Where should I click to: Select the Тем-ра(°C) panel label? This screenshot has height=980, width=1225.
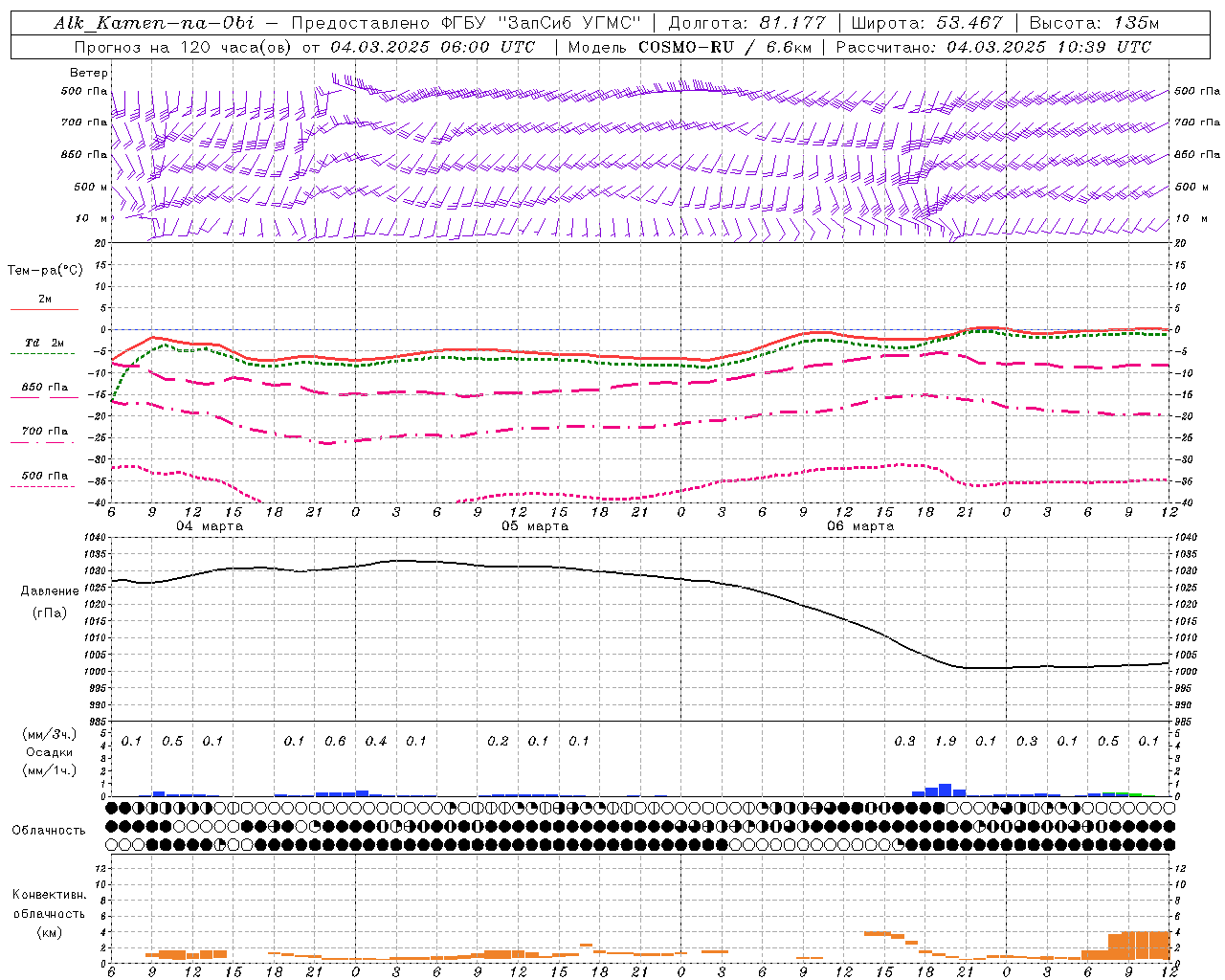(x=45, y=271)
